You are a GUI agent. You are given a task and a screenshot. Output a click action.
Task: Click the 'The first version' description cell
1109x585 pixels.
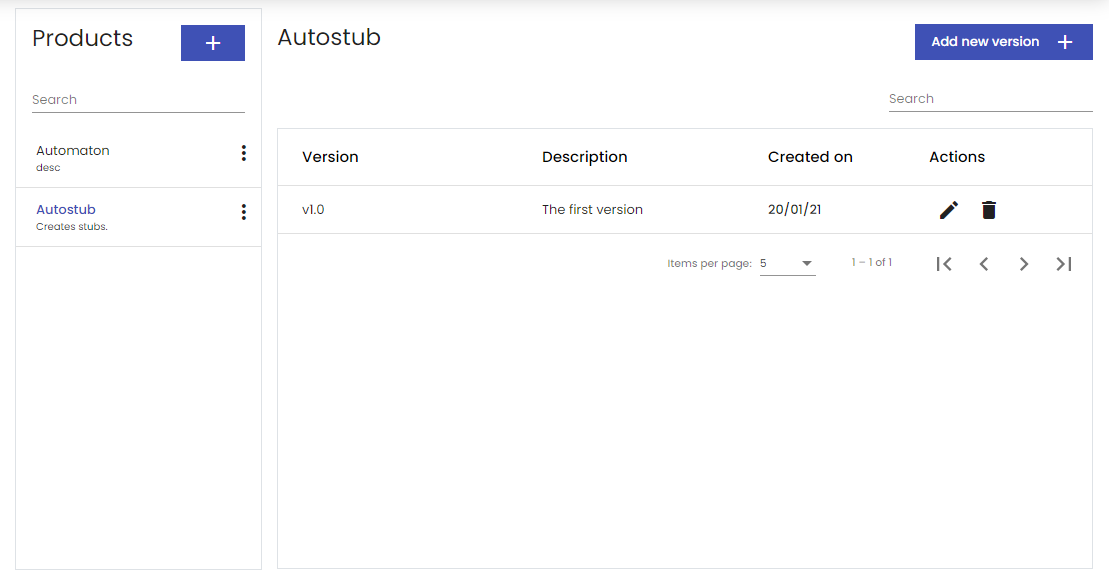592,209
